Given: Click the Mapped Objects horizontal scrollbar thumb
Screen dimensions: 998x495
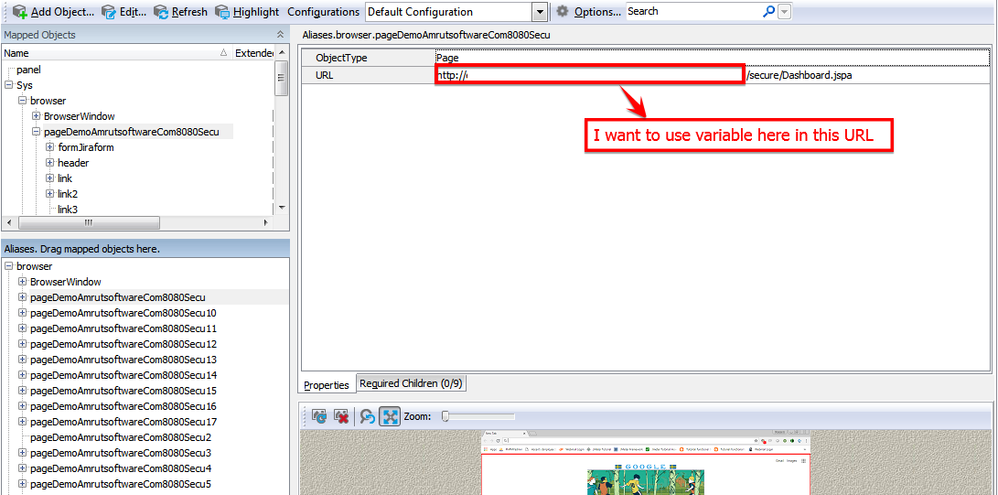Looking at the screenshot, I should tap(88, 223).
